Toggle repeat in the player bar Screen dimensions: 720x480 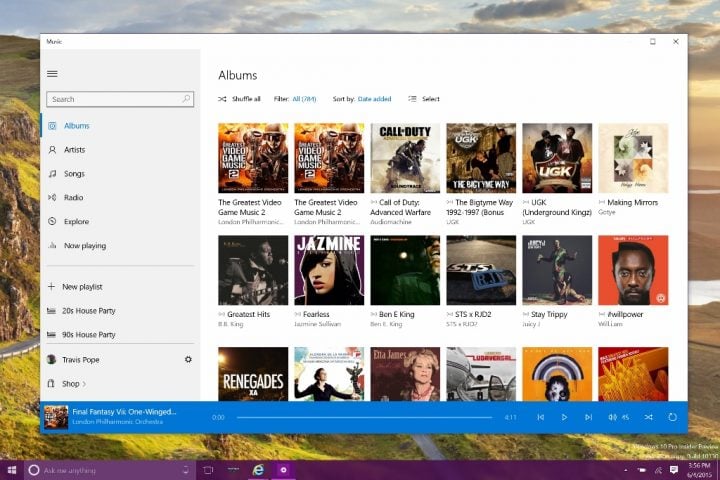[x=672, y=417]
